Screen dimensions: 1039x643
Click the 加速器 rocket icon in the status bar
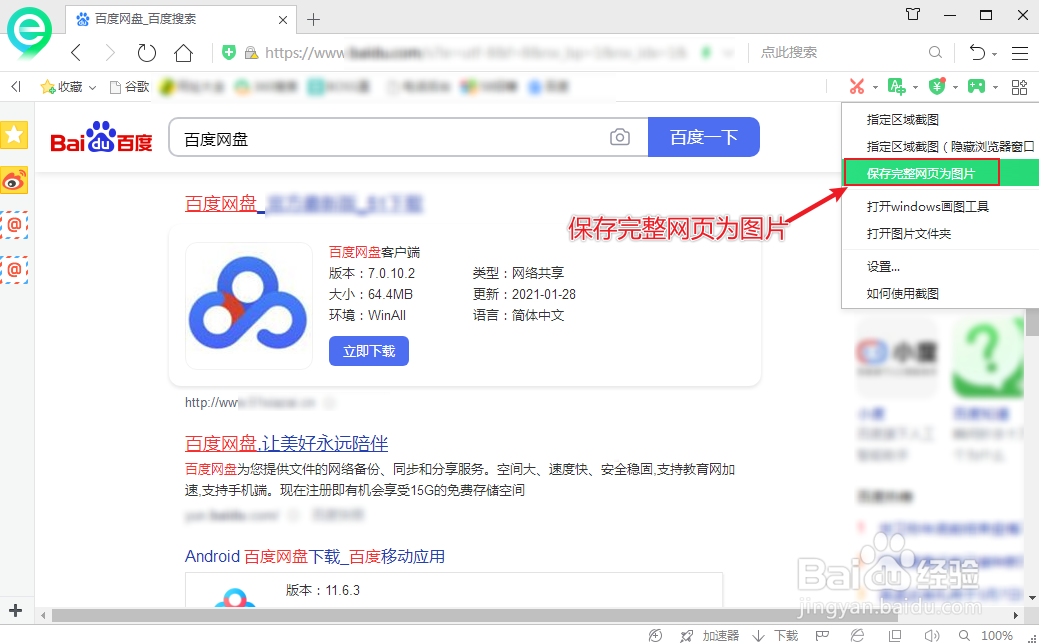pos(687,636)
